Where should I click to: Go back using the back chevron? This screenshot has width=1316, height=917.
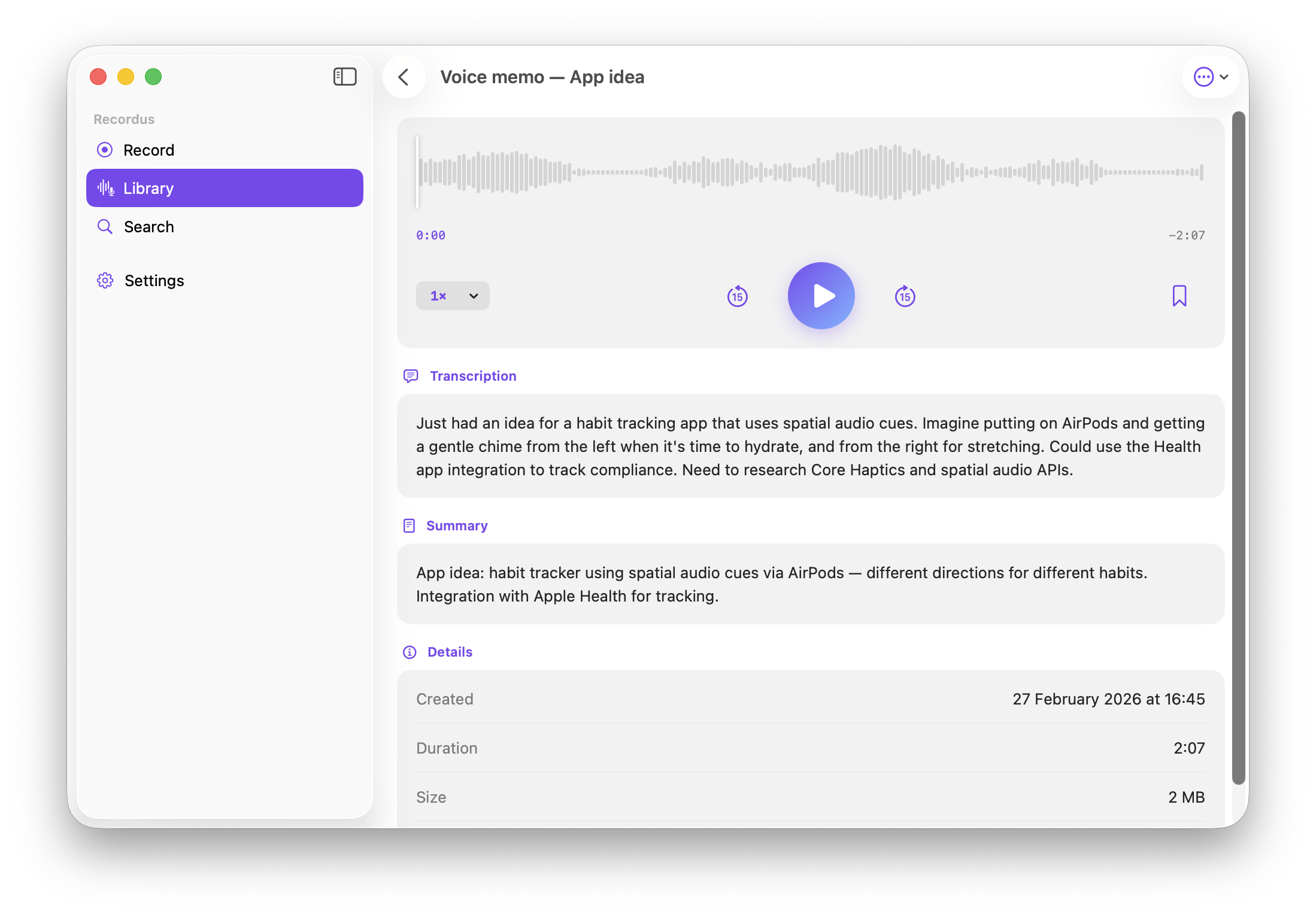click(x=404, y=77)
